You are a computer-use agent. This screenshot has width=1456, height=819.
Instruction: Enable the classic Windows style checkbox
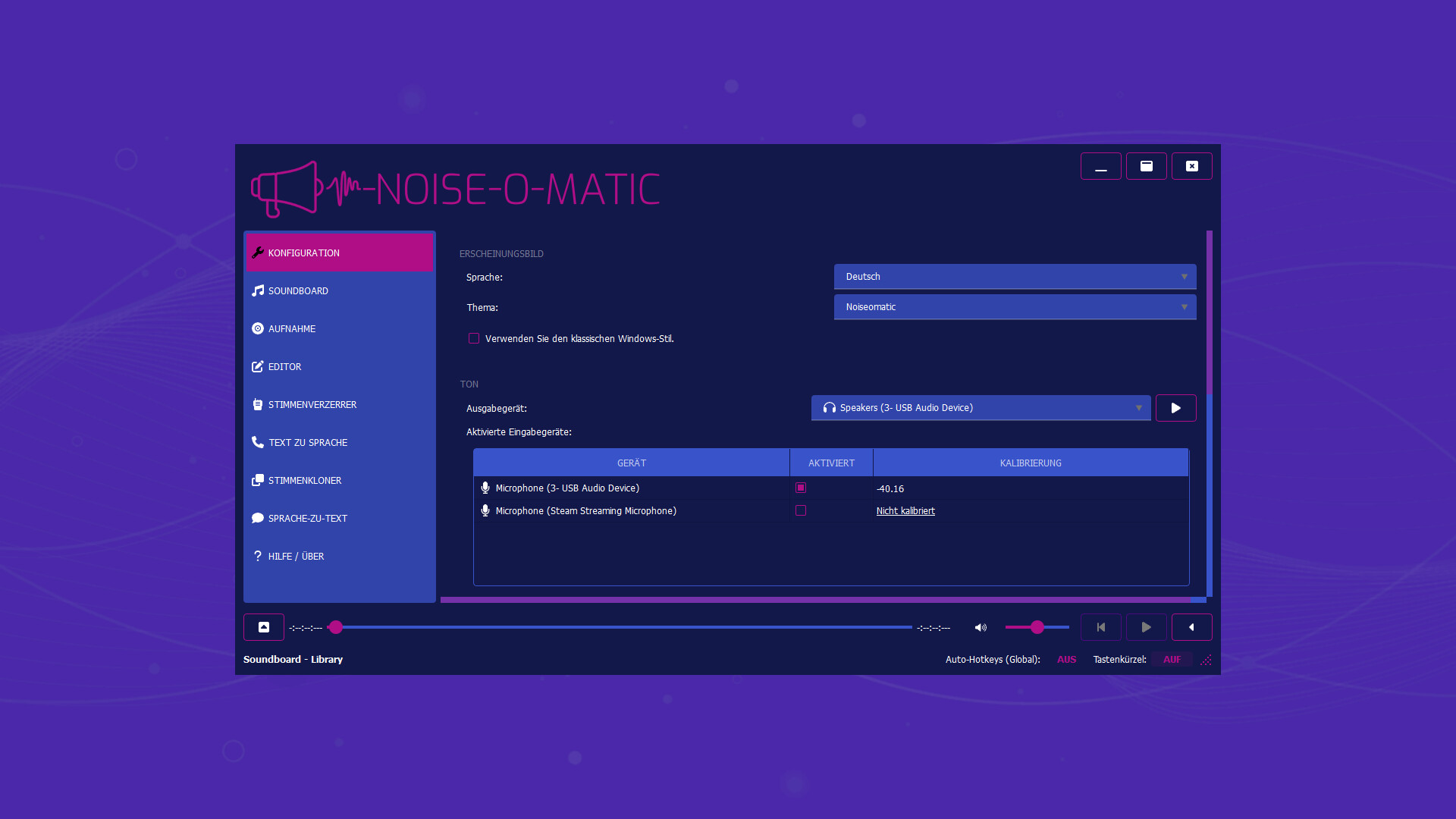pyautogui.click(x=474, y=338)
